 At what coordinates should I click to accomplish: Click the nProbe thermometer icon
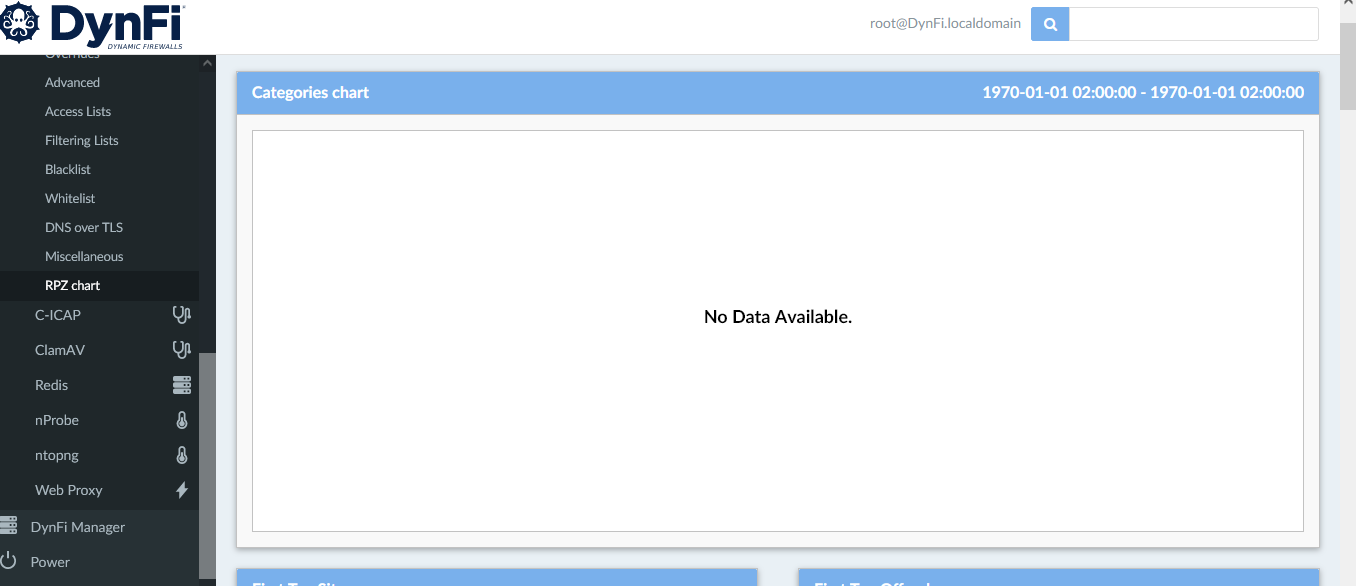coord(181,420)
